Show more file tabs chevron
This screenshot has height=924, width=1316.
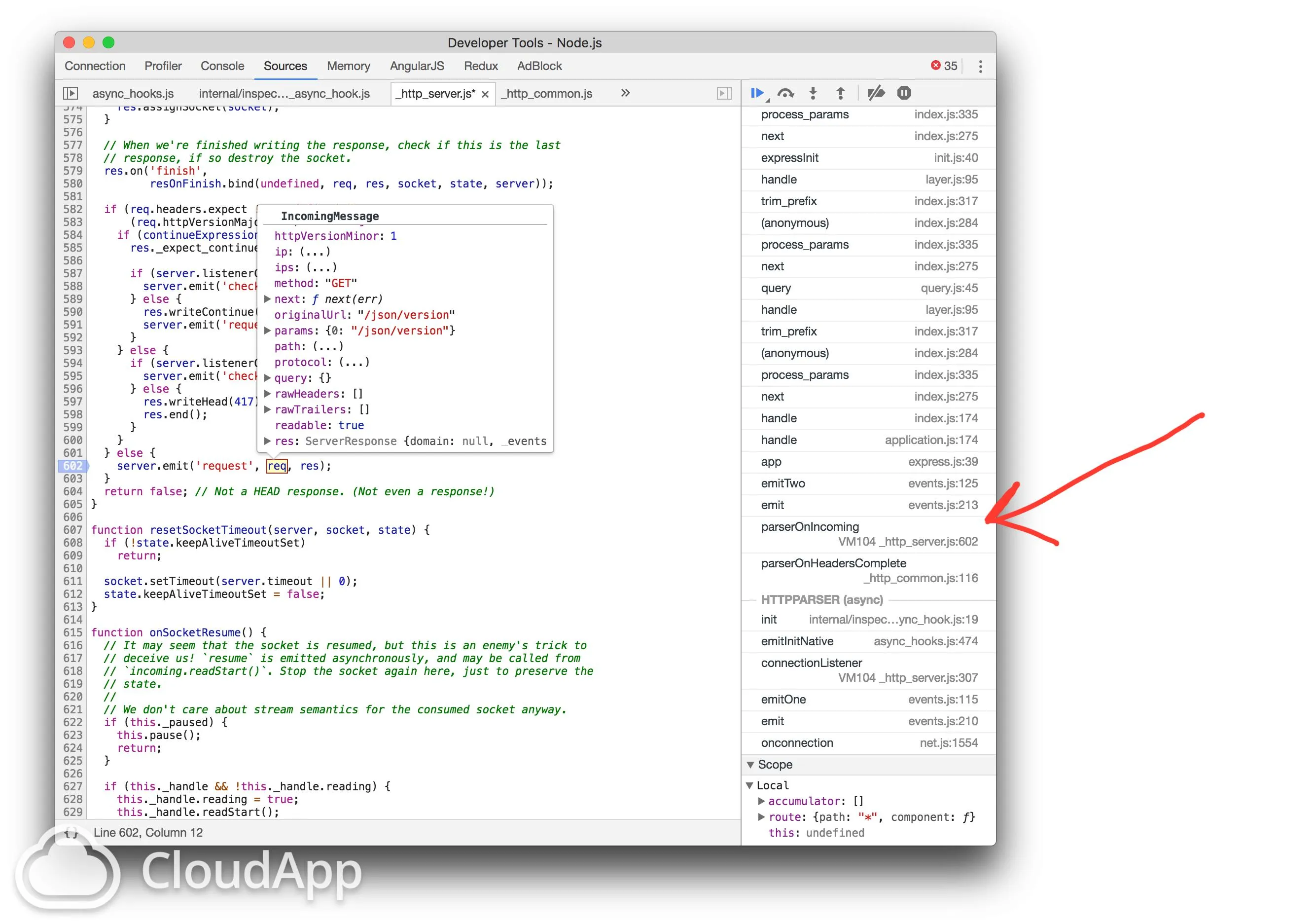click(x=625, y=93)
